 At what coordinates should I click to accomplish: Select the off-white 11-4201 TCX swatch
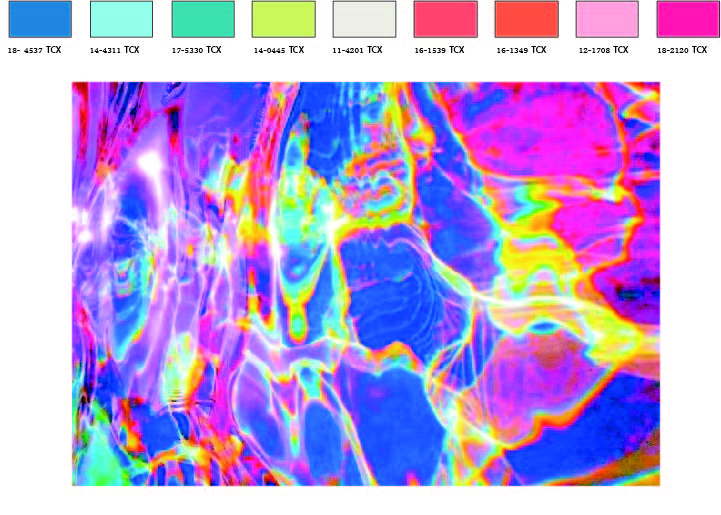[364, 19]
